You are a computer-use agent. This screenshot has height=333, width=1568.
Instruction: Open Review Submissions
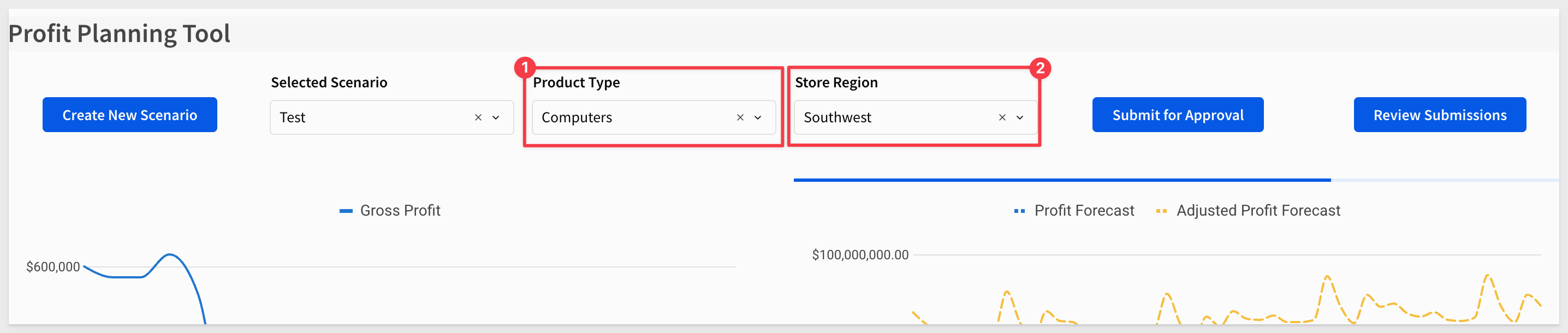[x=1440, y=115]
